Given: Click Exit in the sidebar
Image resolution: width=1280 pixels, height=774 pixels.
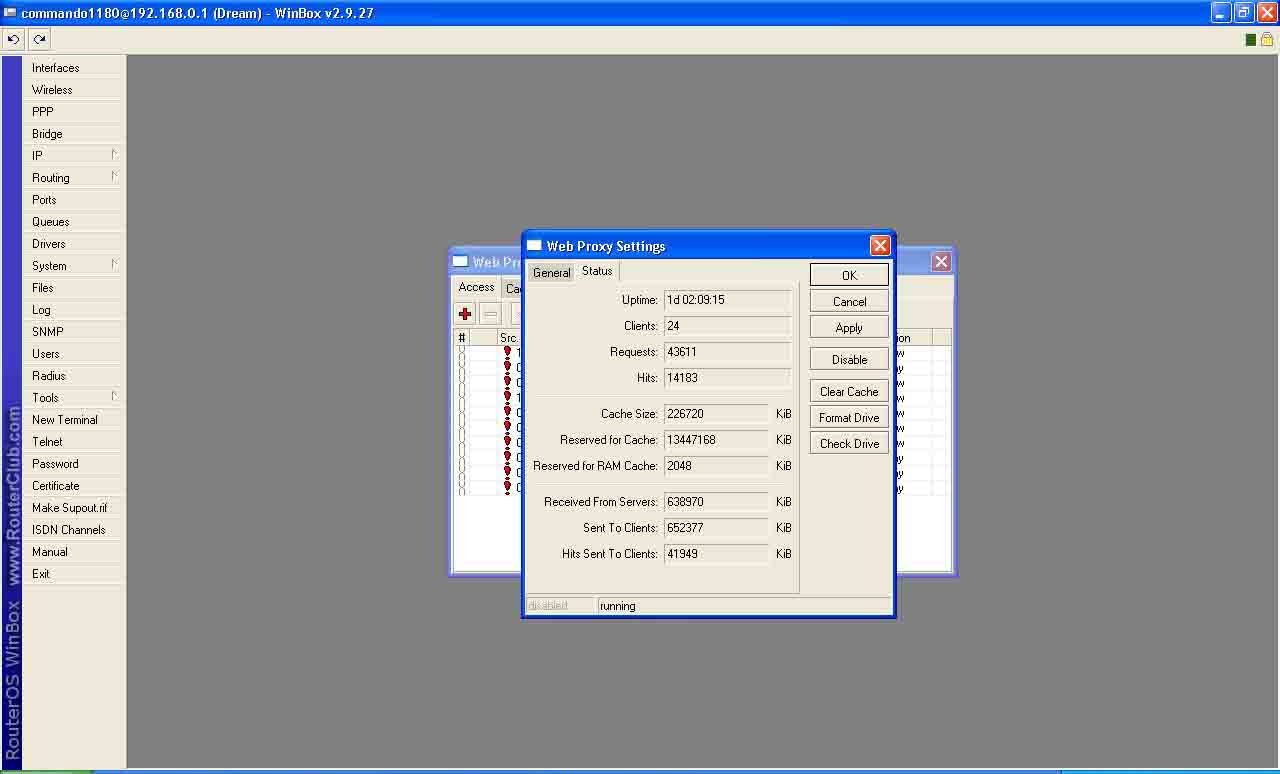Looking at the screenshot, I should click(x=73, y=573).
